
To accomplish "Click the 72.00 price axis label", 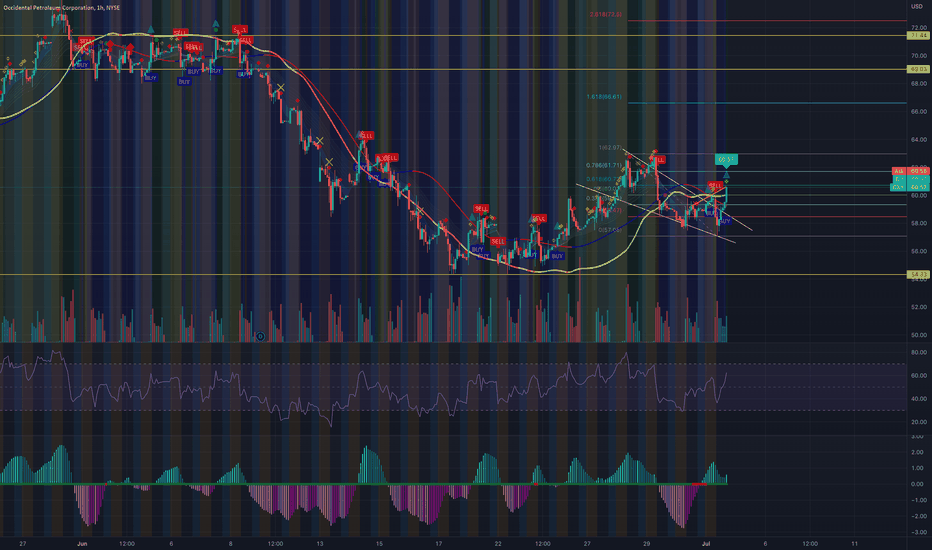I will pyautogui.click(x=919, y=28).
